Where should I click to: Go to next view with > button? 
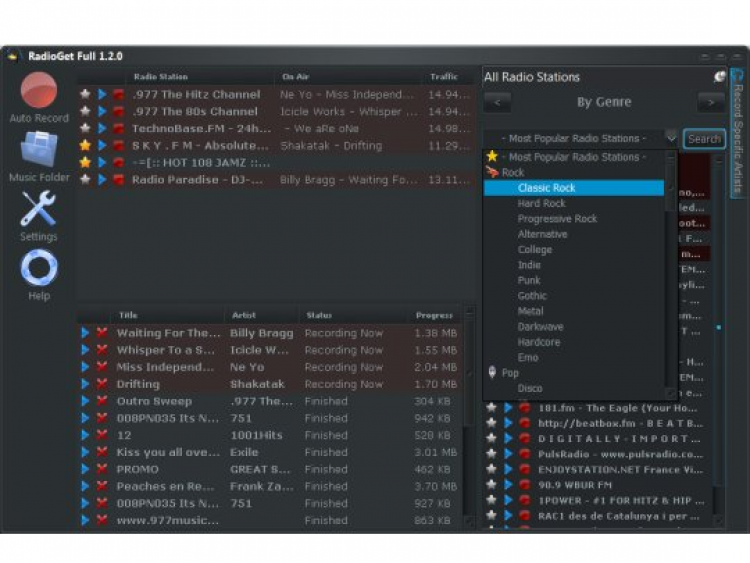pos(711,102)
